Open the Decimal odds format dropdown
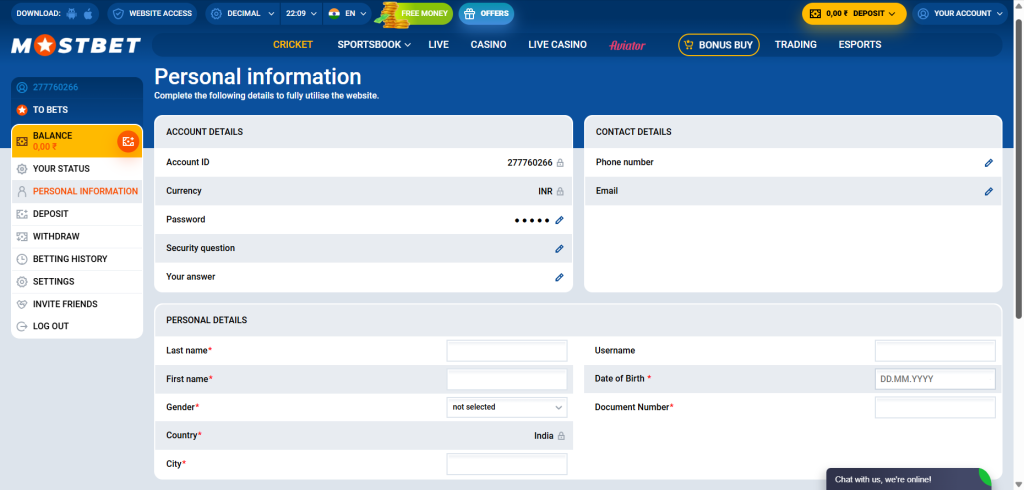The width and height of the screenshot is (1024, 490). pos(243,13)
